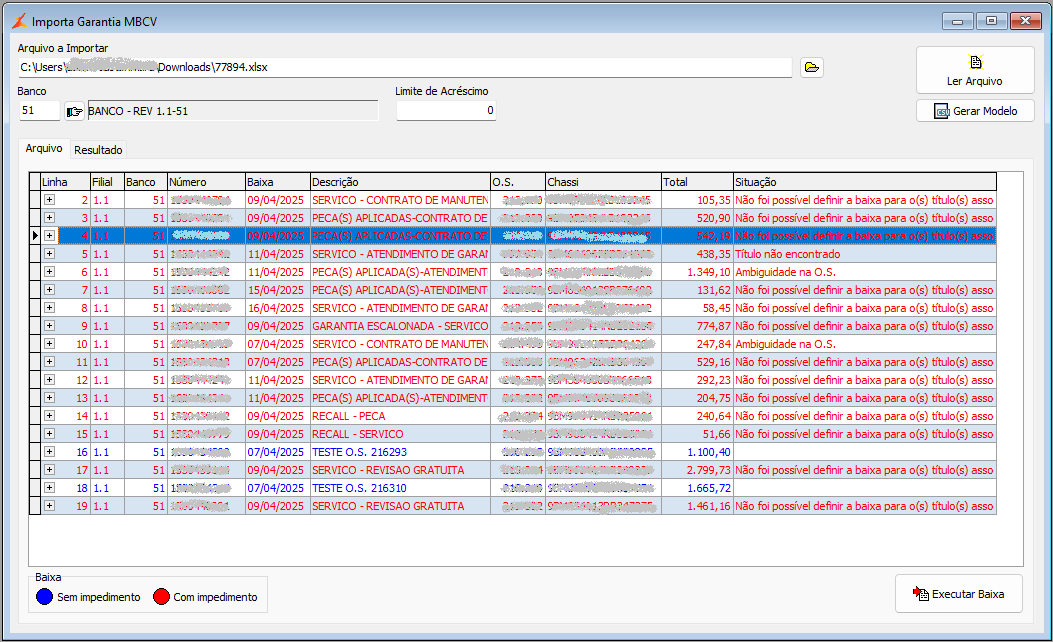Click the row indicator arrow of Linha 4
Screen dimensions: 1053x642
click(x=35, y=236)
